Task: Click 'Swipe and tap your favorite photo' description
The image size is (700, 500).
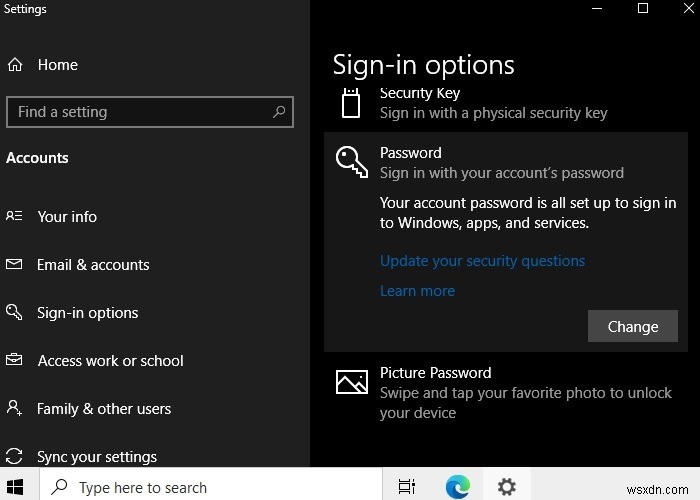Action: click(x=525, y=403)
